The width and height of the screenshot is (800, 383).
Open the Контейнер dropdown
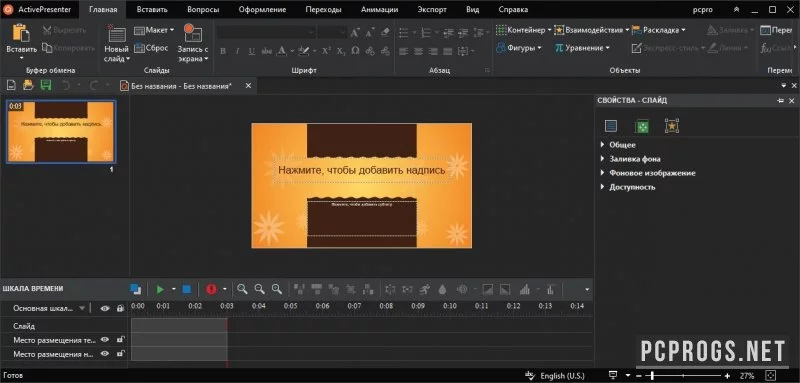click(x=524, y=30)
